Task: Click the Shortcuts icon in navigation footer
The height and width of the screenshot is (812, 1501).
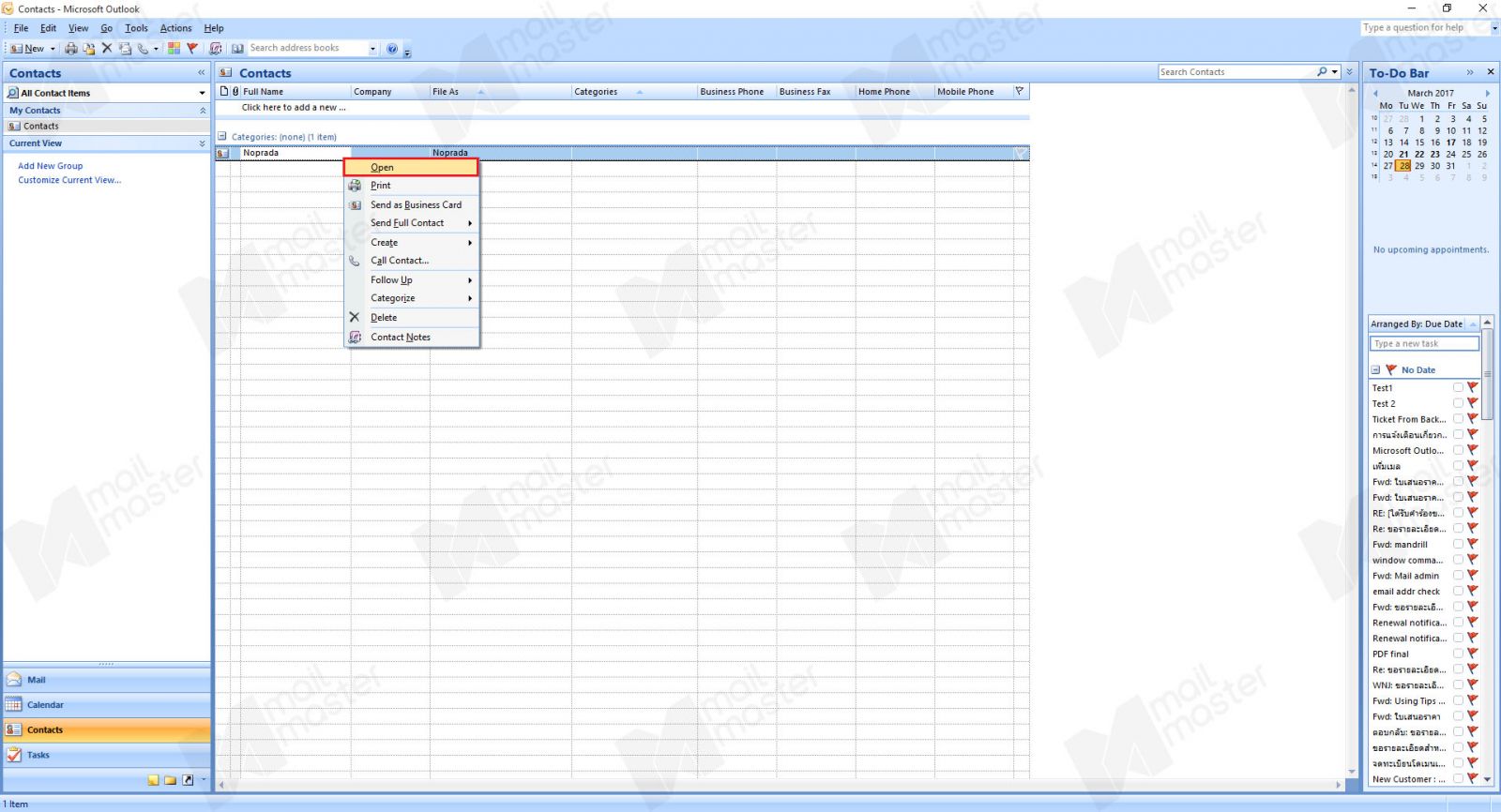Action: click(188, 780)
